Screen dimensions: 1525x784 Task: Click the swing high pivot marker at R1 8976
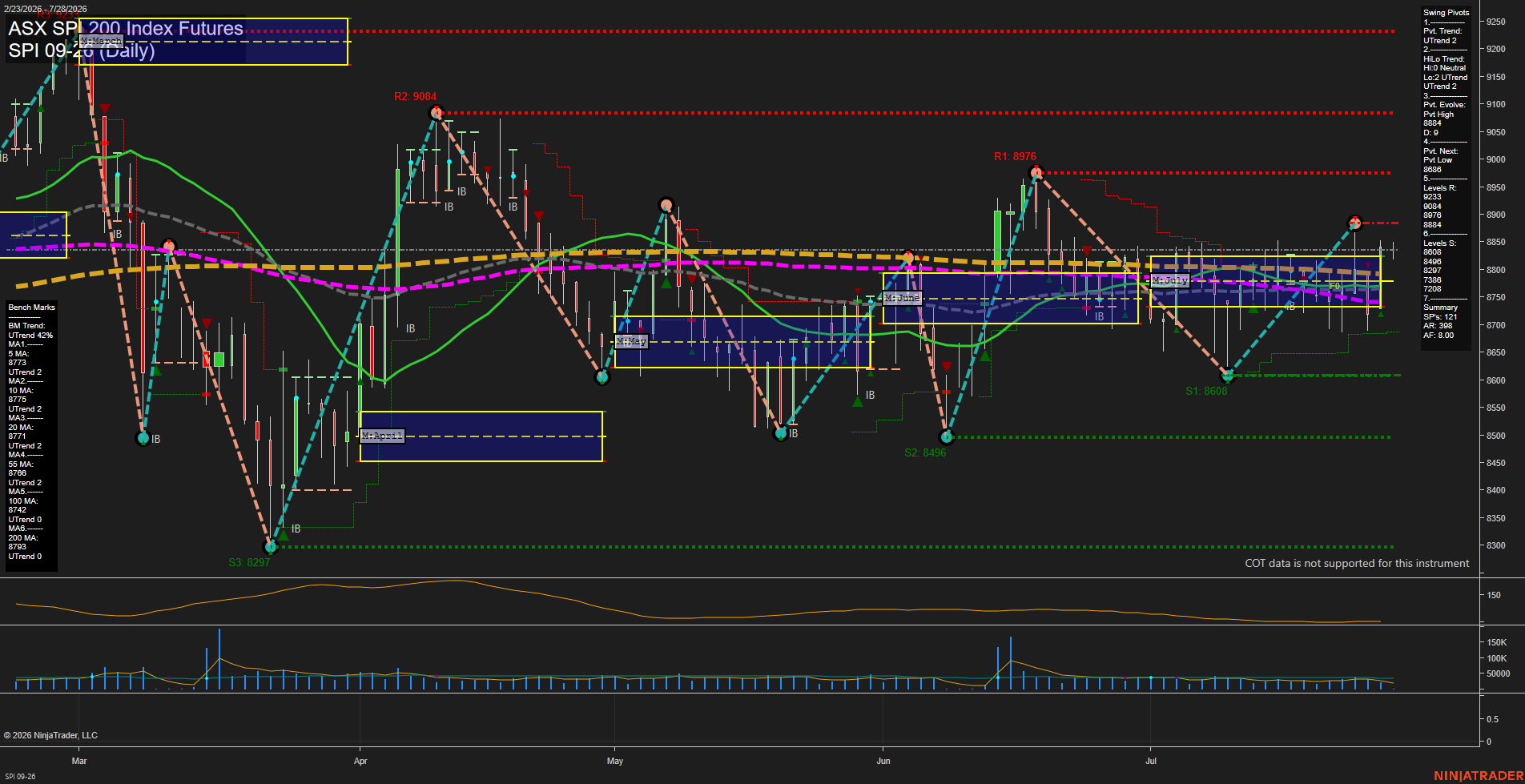[1036, 172]
